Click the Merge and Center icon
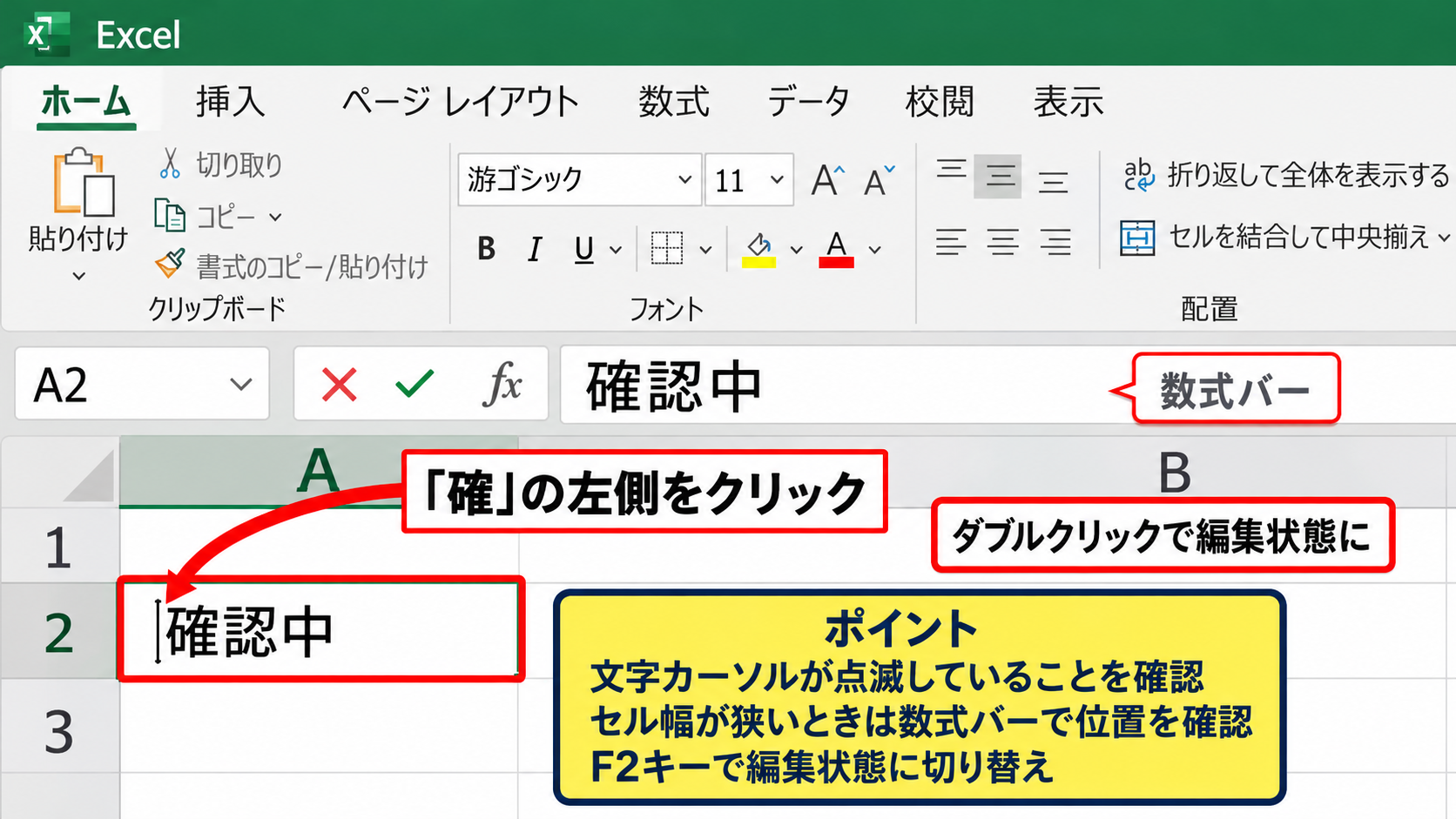Image resolution: width=1456 pixels, height=819 pixels. 1137,238
